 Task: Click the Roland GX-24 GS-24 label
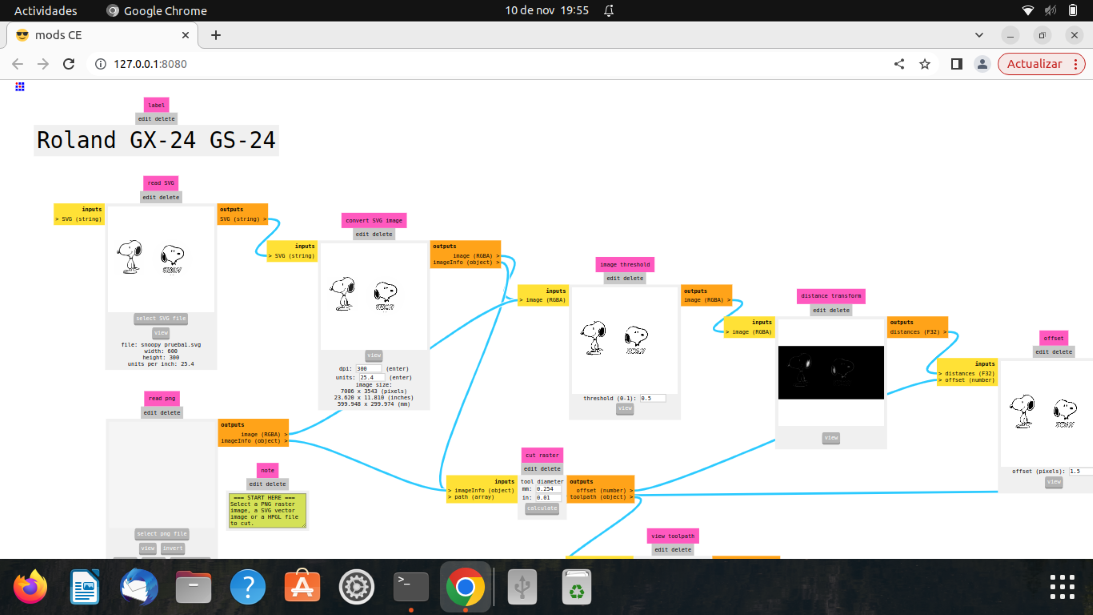(x=156, y=140)
